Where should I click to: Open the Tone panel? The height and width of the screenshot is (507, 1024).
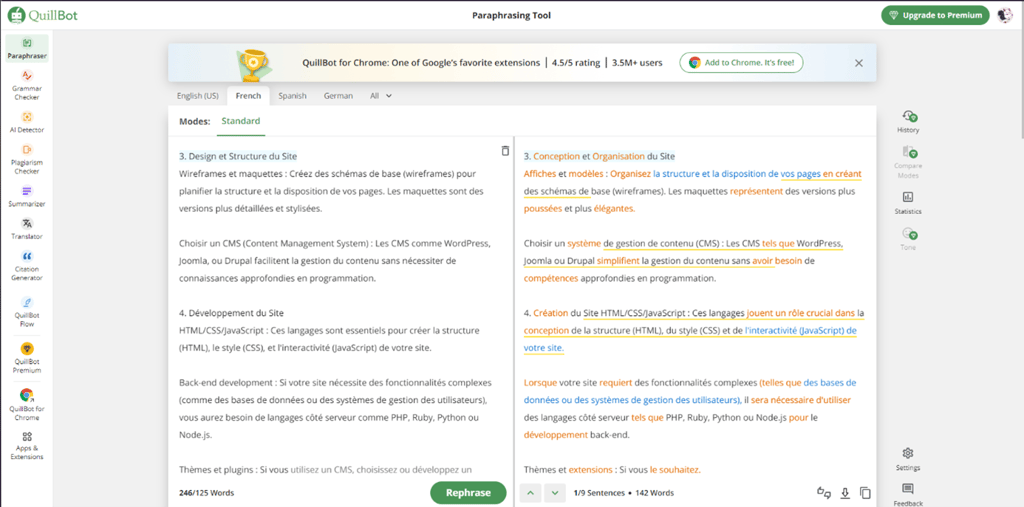pos(908,239)
